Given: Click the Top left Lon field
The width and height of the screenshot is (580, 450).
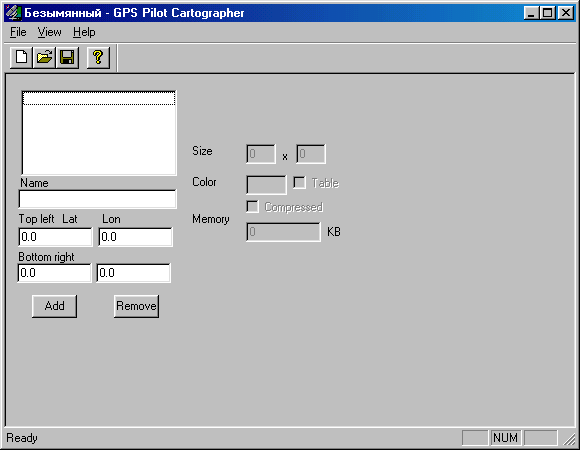Looking at the screenshot, I should tap(135, 237).
